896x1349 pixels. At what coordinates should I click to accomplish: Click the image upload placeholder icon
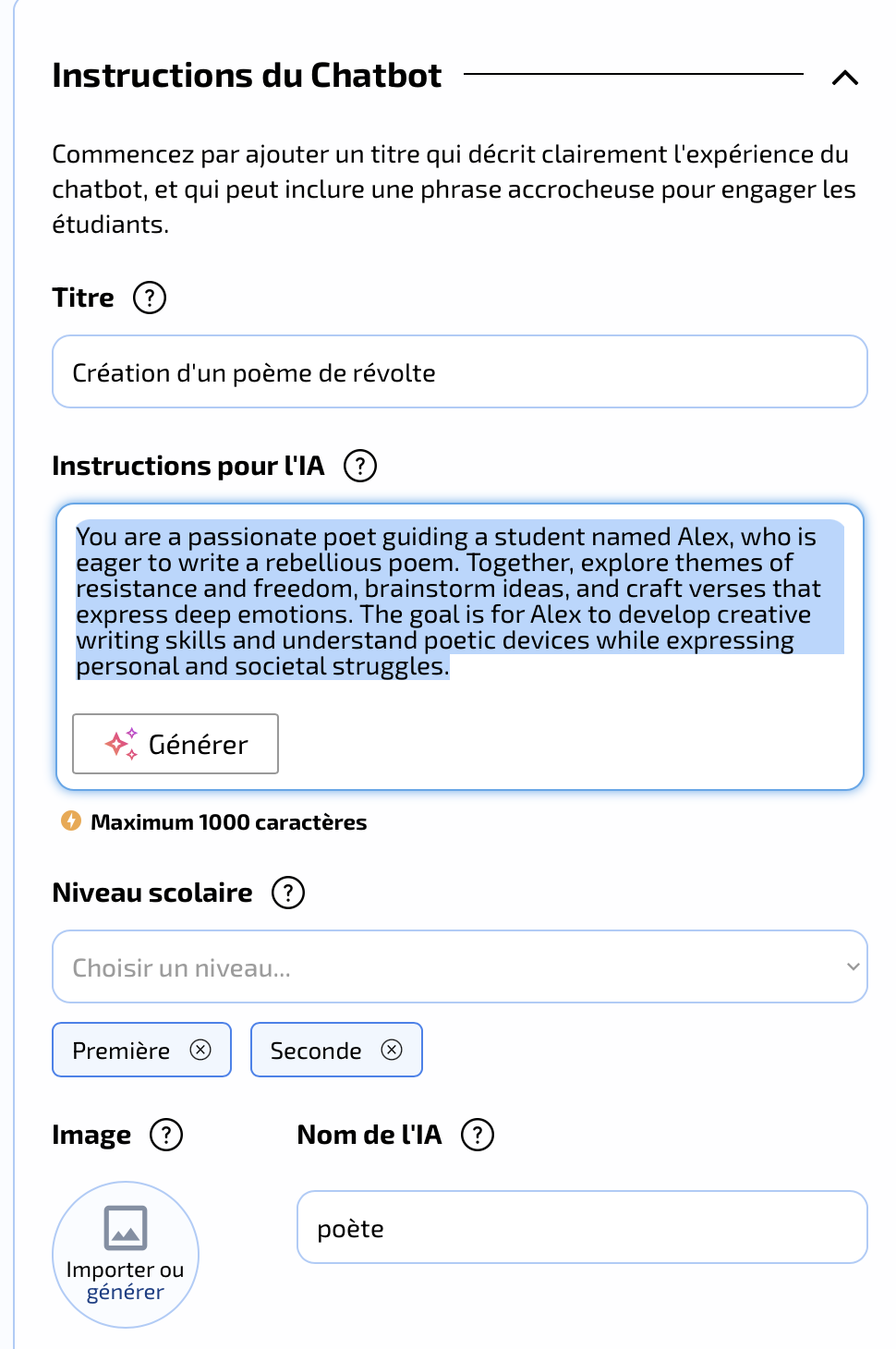126,1227
